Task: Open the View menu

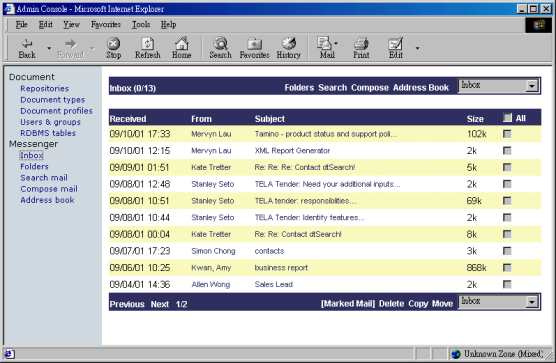Action: point(71,24)
